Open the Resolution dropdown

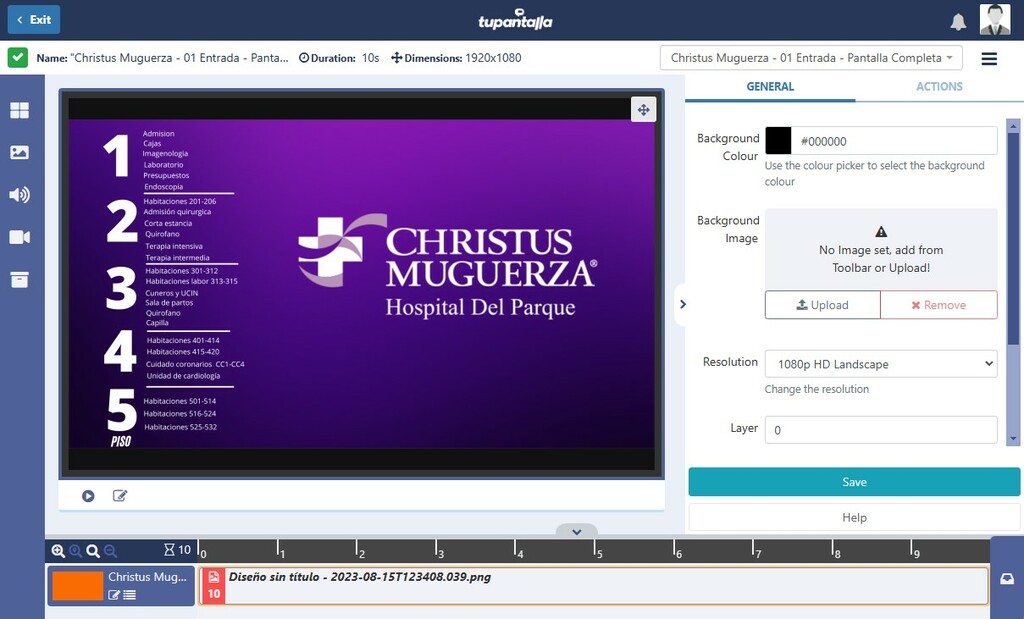880,364
